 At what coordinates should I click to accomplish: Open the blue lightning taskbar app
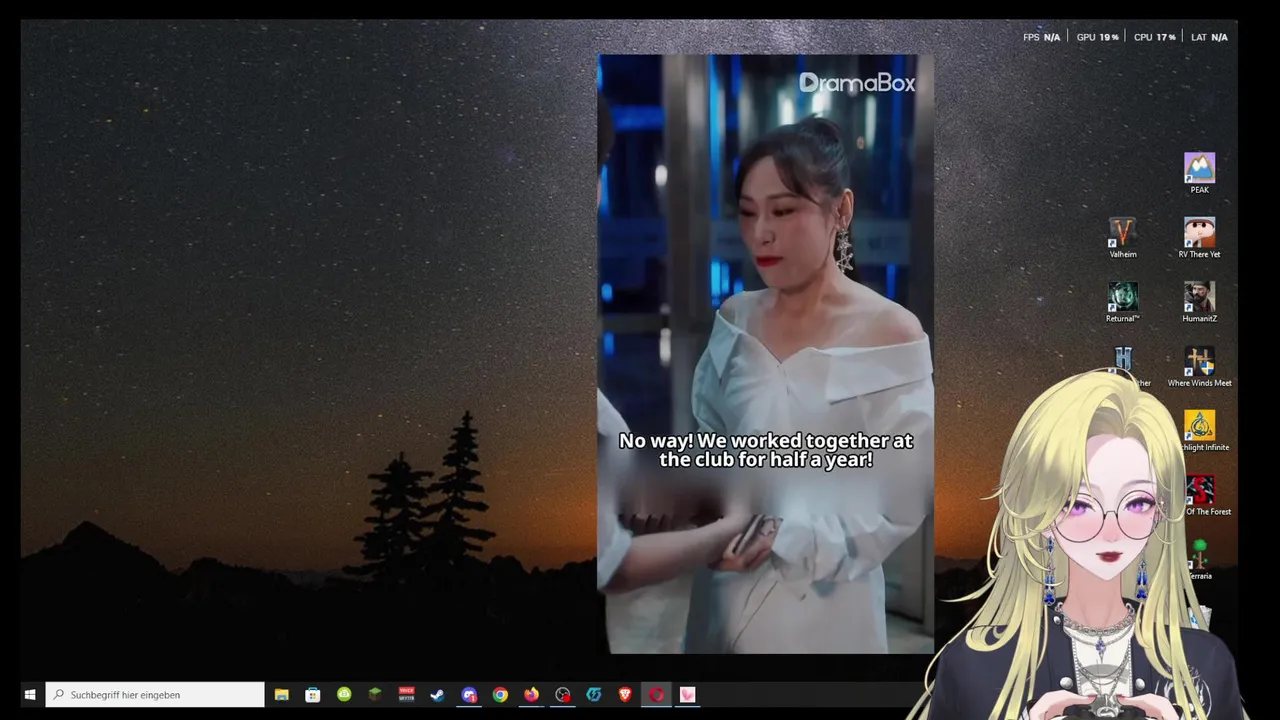pos(594,694)
